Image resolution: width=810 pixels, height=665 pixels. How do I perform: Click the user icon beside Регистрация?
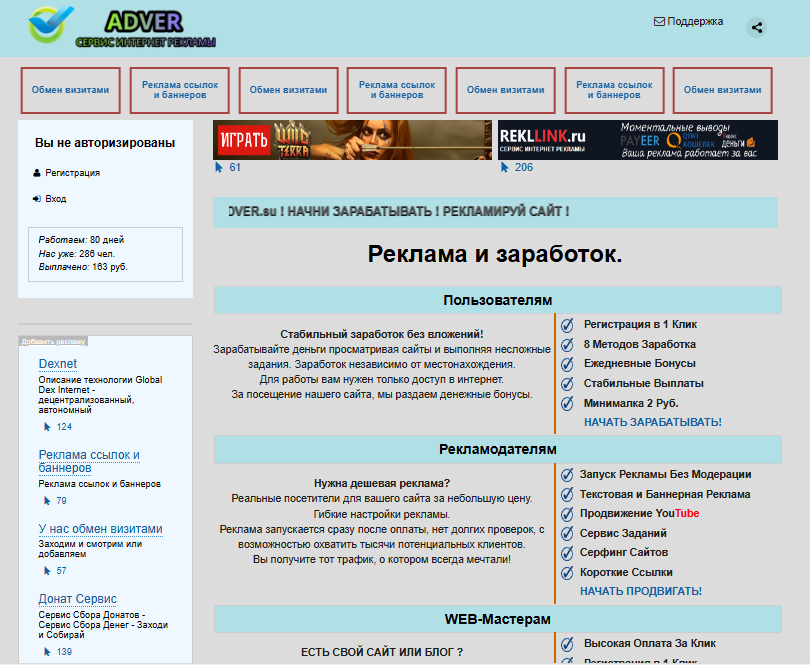[x=37, y=173]
